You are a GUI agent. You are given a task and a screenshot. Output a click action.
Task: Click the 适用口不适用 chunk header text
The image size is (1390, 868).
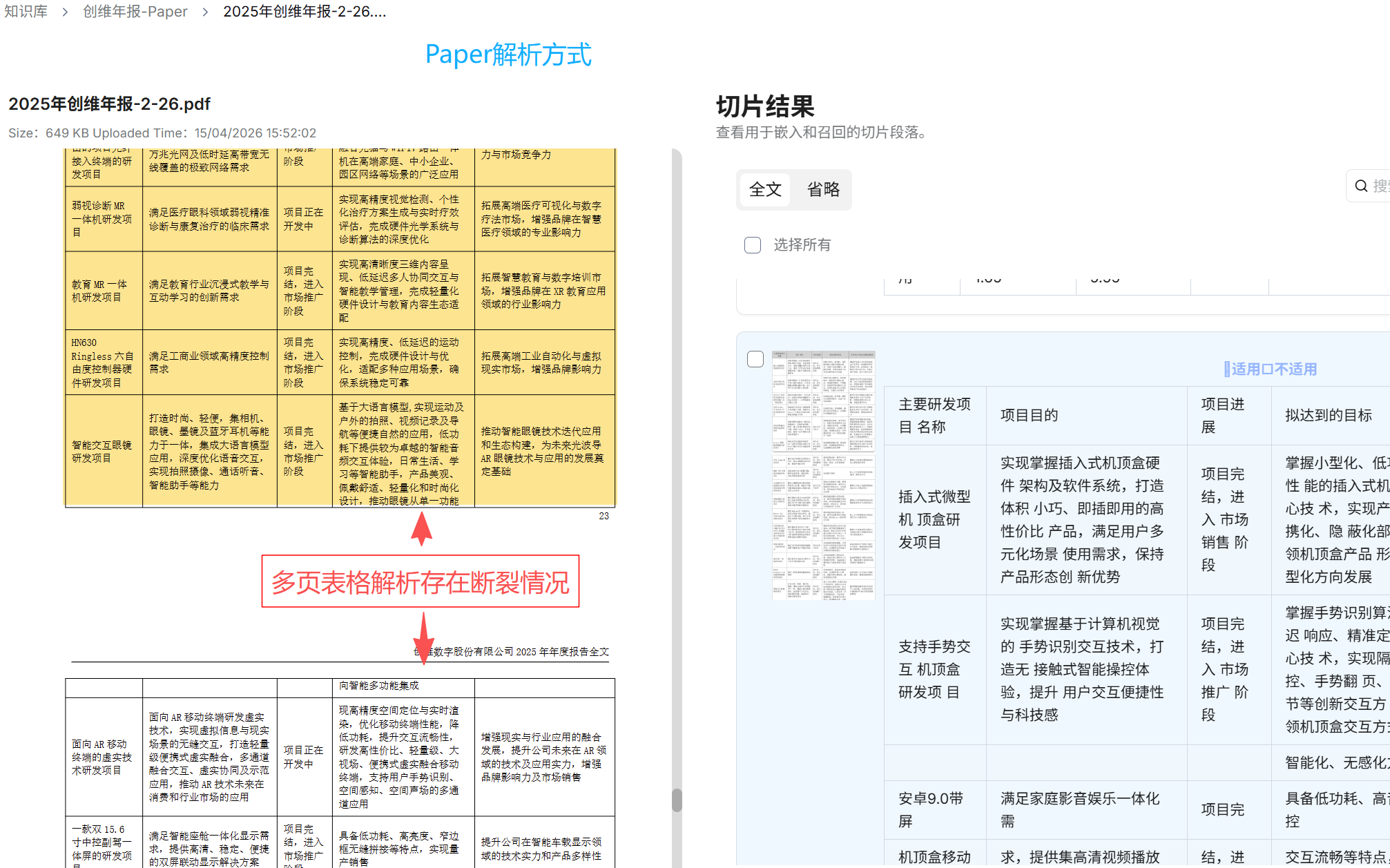point(1271,369)
